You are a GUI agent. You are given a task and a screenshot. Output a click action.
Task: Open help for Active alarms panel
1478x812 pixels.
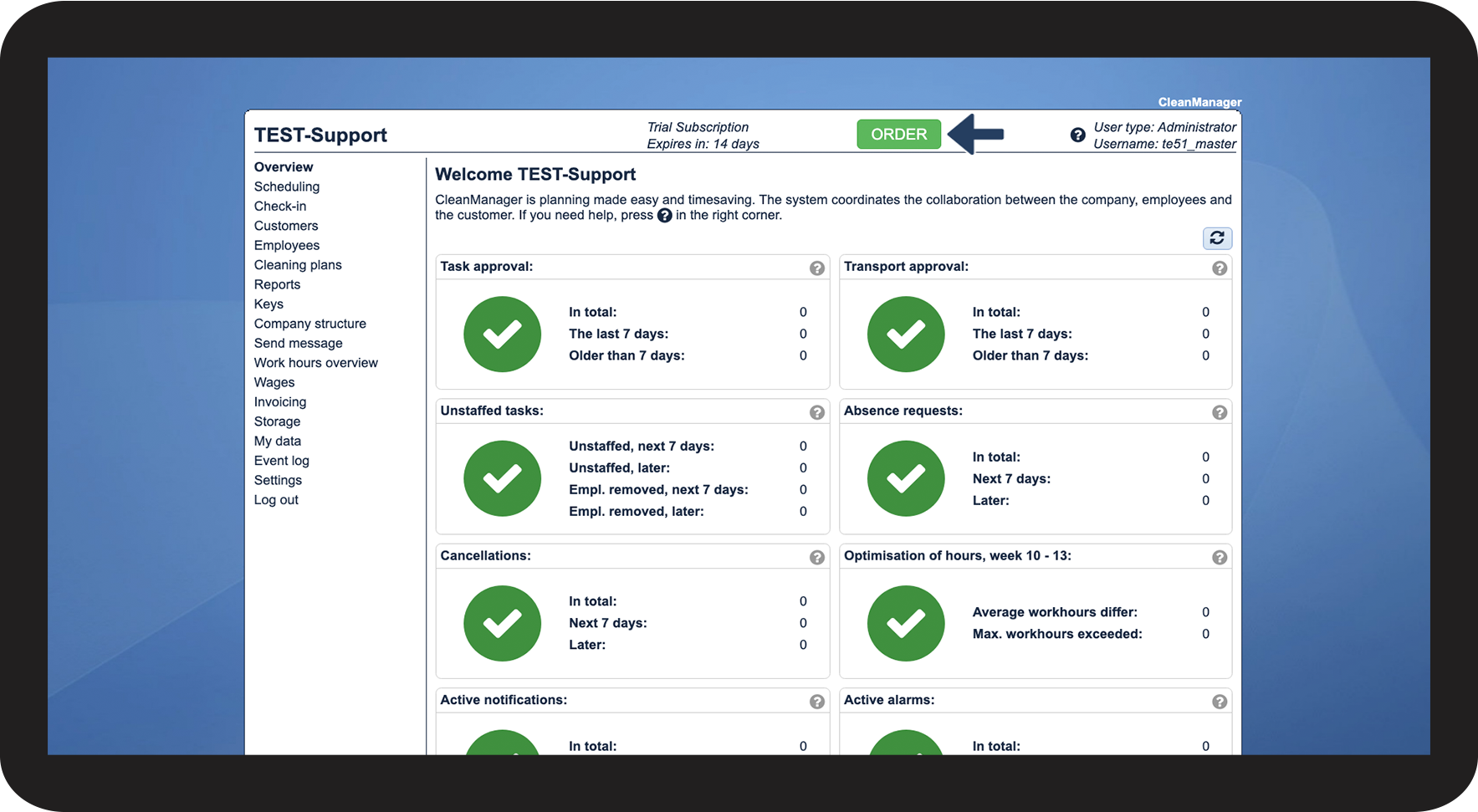pos(1220,702)
